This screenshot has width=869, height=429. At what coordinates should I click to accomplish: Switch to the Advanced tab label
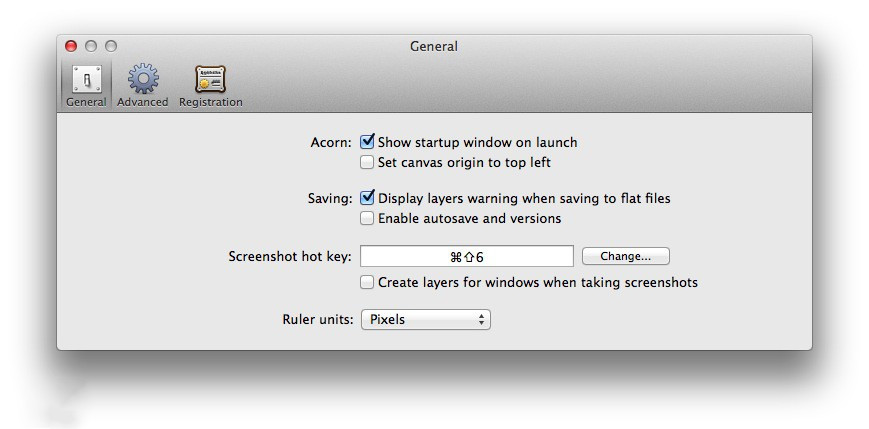tap(142, 103)
